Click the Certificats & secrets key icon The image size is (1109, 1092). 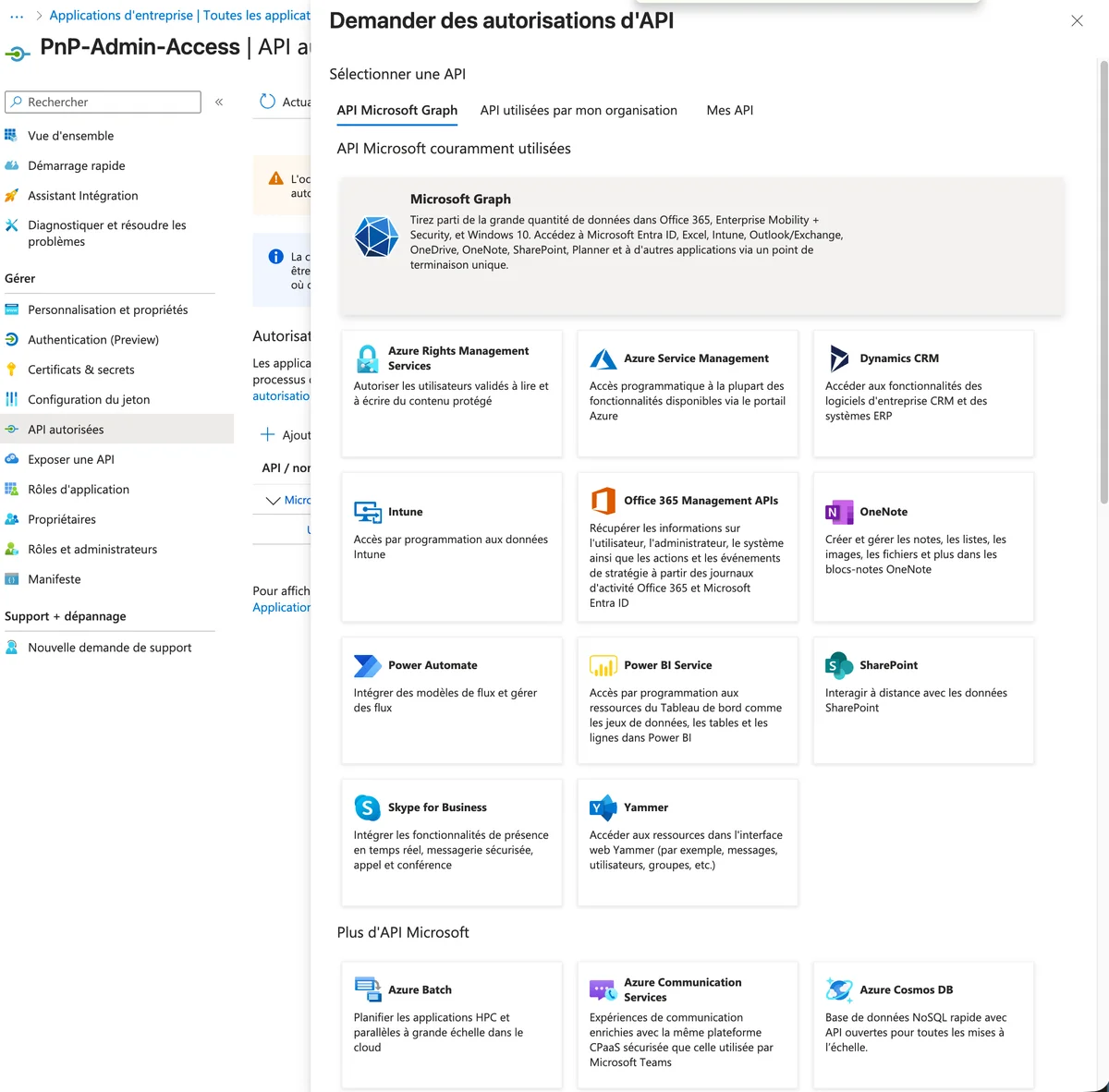coord(11,370)
